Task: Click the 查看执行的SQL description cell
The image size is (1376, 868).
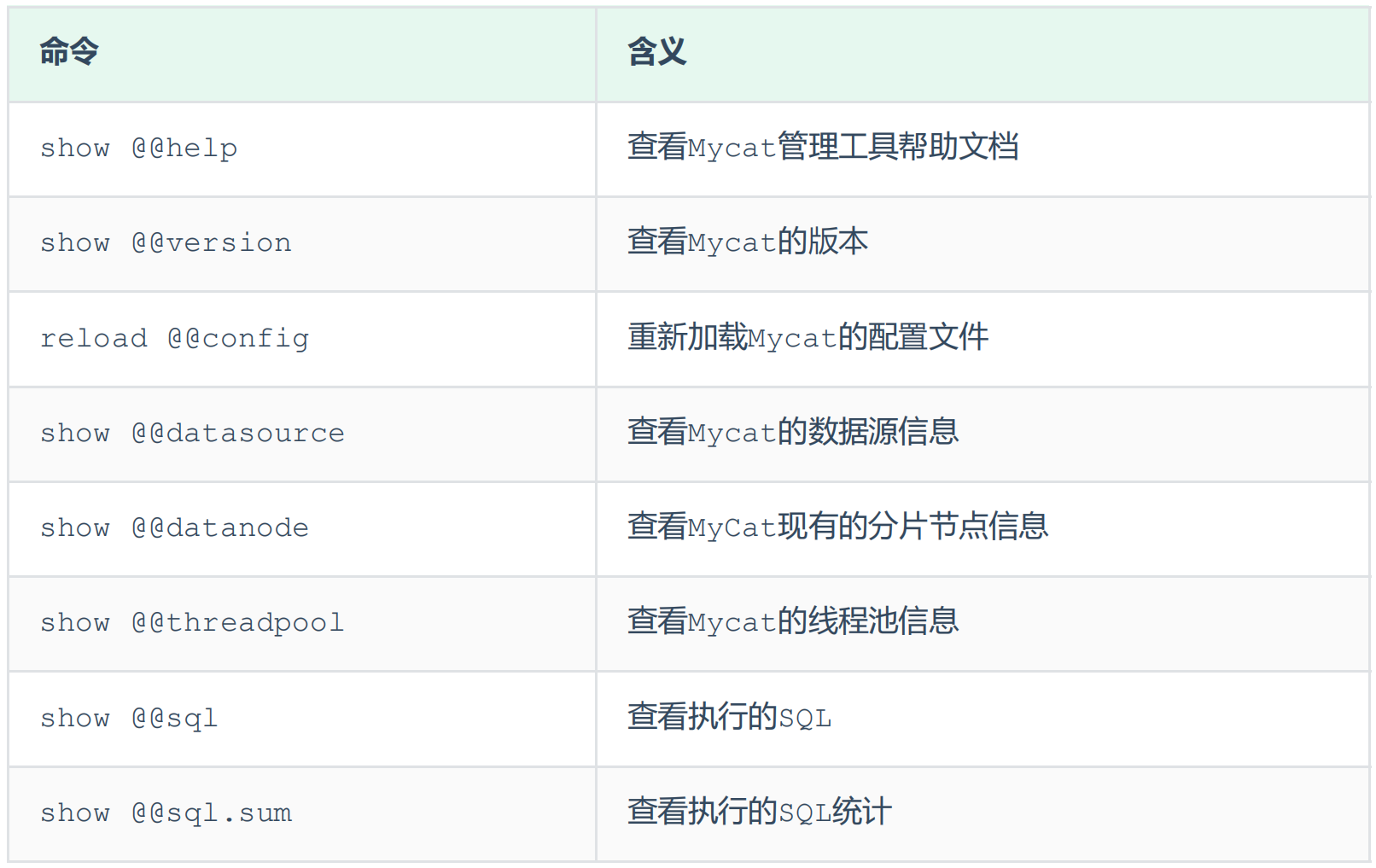Action: pos(729,718)
